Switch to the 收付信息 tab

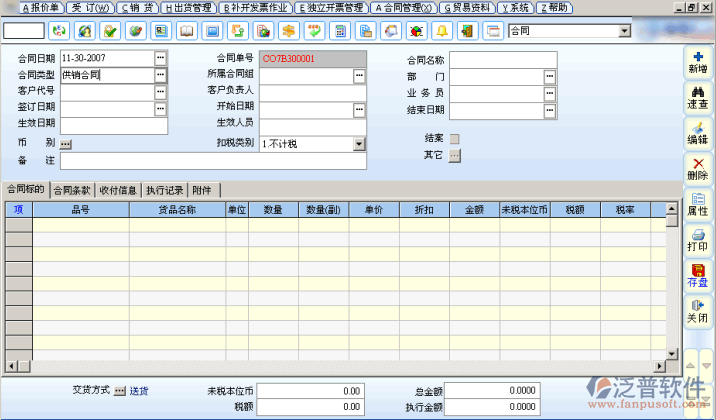point(119,189)
